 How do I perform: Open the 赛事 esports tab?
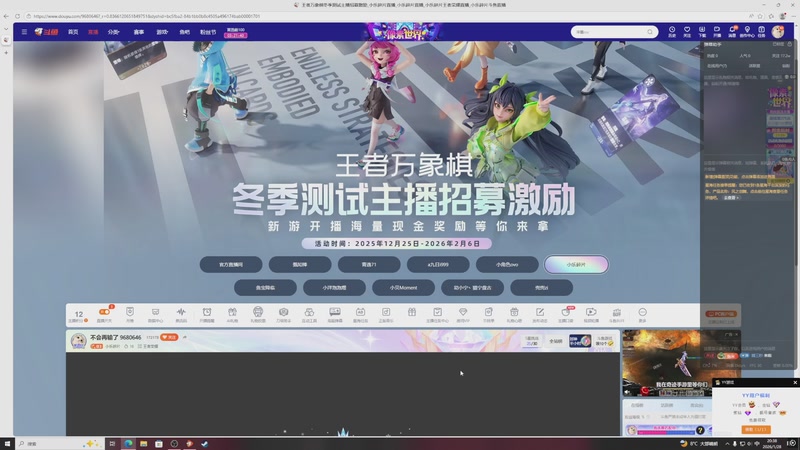(138, 32)
